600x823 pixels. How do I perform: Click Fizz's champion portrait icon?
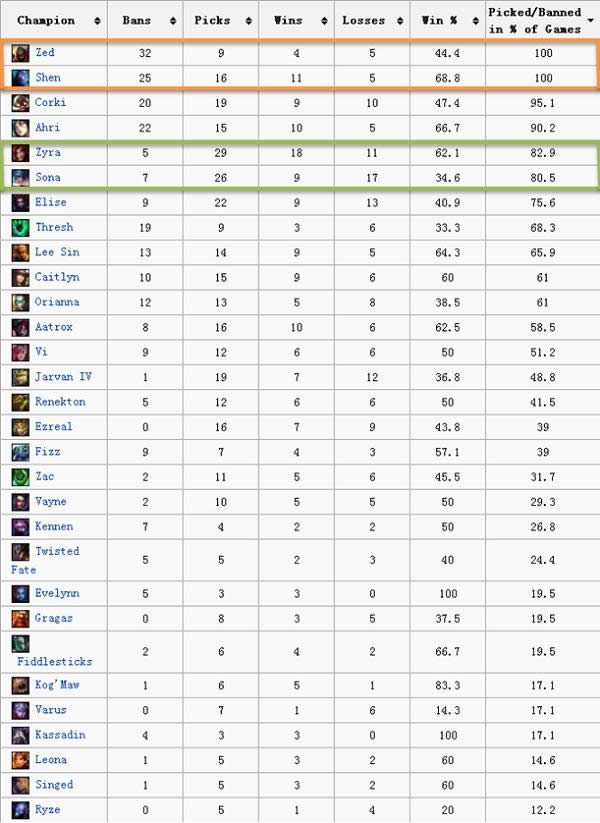pyautogui.click(x=20, y=452)
